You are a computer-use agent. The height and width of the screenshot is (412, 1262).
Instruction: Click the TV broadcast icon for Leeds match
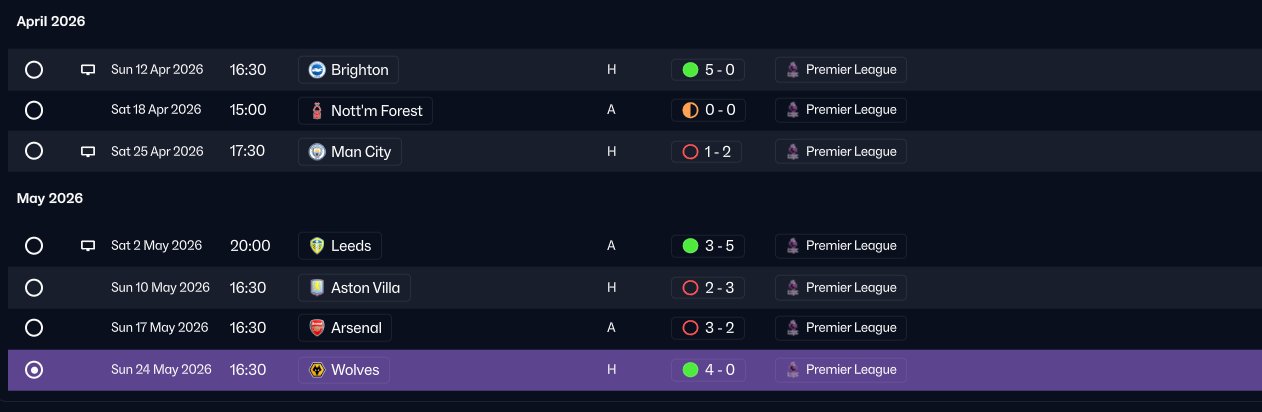pyautogui.click(x=88, y=246)
